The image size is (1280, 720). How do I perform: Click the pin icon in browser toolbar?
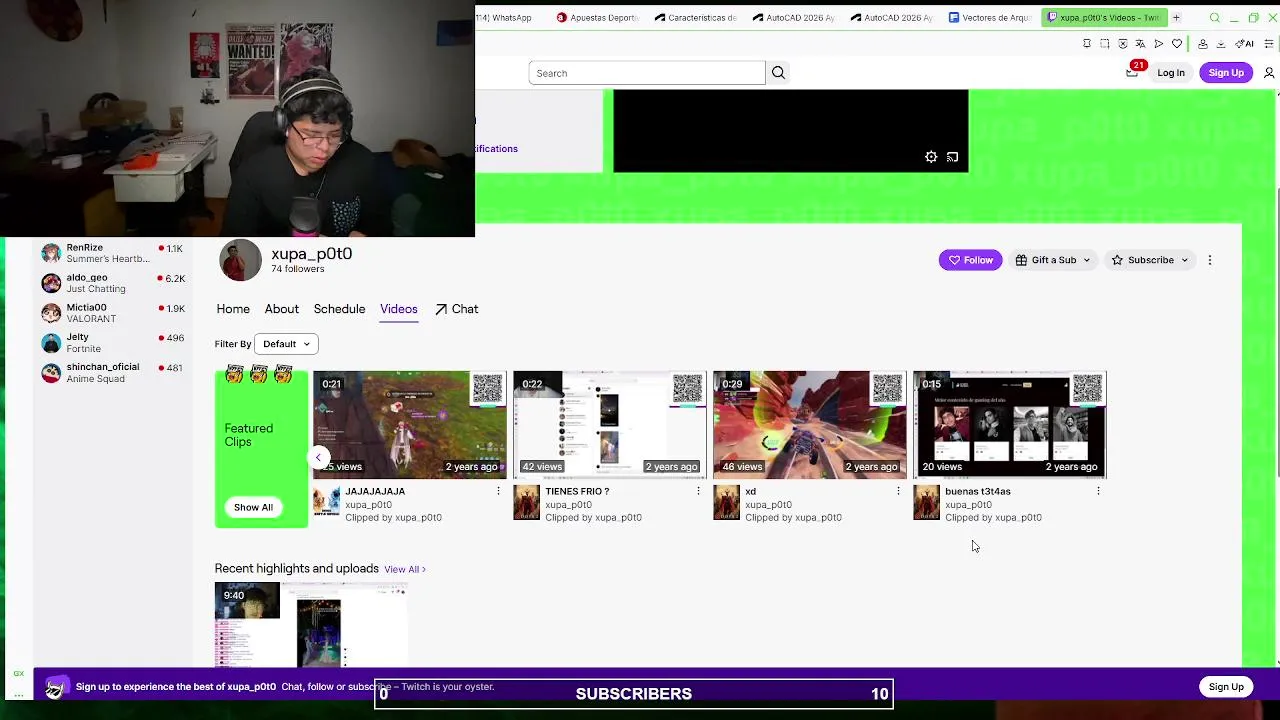point(1087,44)
